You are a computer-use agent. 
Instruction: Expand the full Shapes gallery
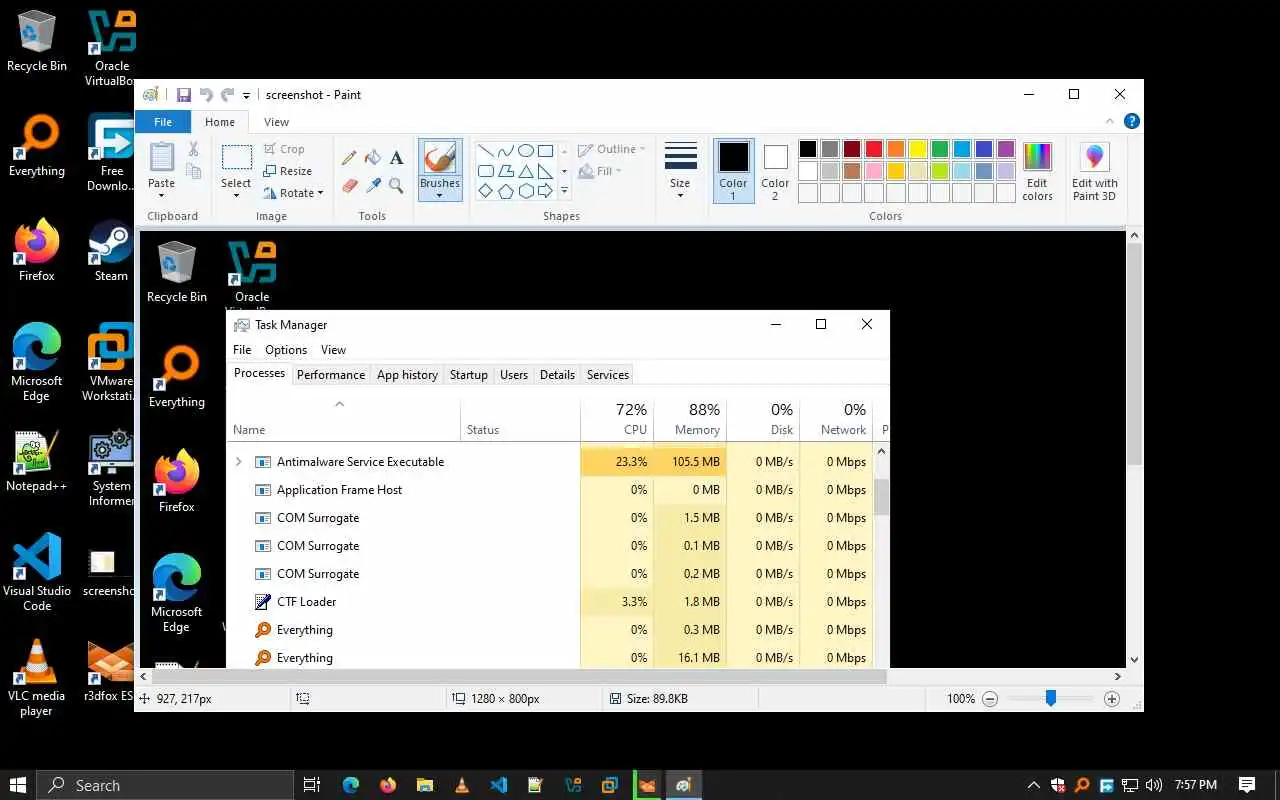click(564, 191)
